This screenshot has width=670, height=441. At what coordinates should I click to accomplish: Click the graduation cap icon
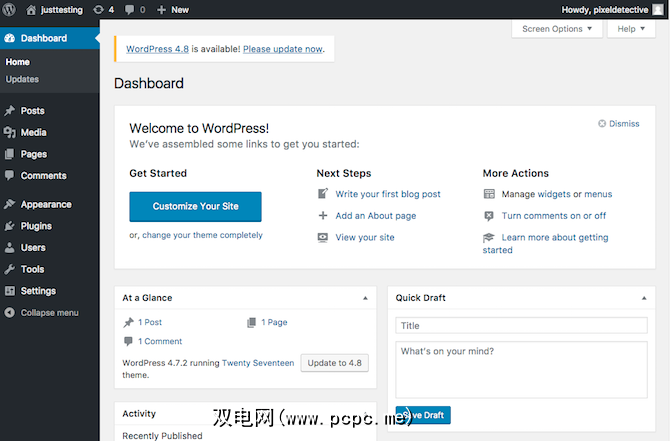pyautogui.click(x=488, y=237)
